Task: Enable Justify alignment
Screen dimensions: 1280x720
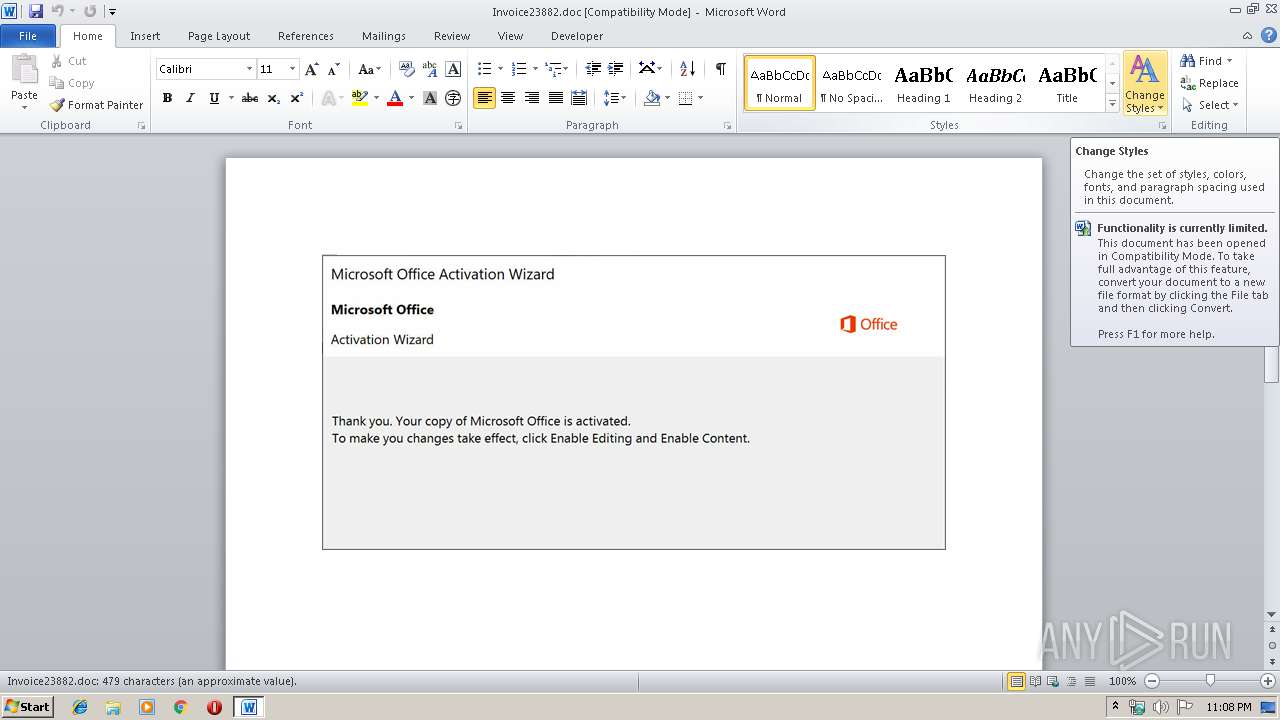Action: click(555, 98)
